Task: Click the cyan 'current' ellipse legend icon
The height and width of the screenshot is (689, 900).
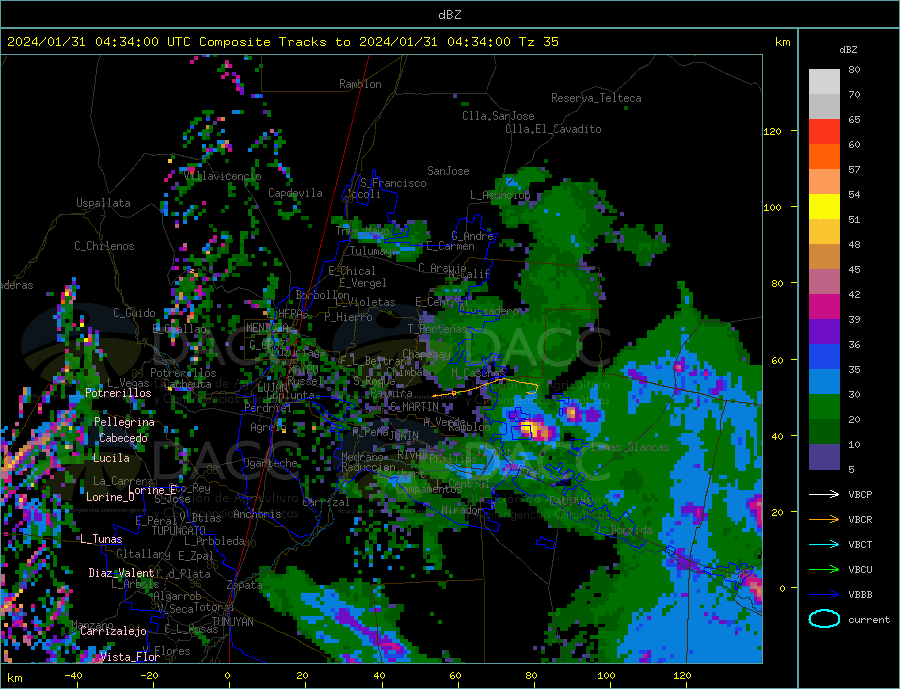Action: point(824,619)
